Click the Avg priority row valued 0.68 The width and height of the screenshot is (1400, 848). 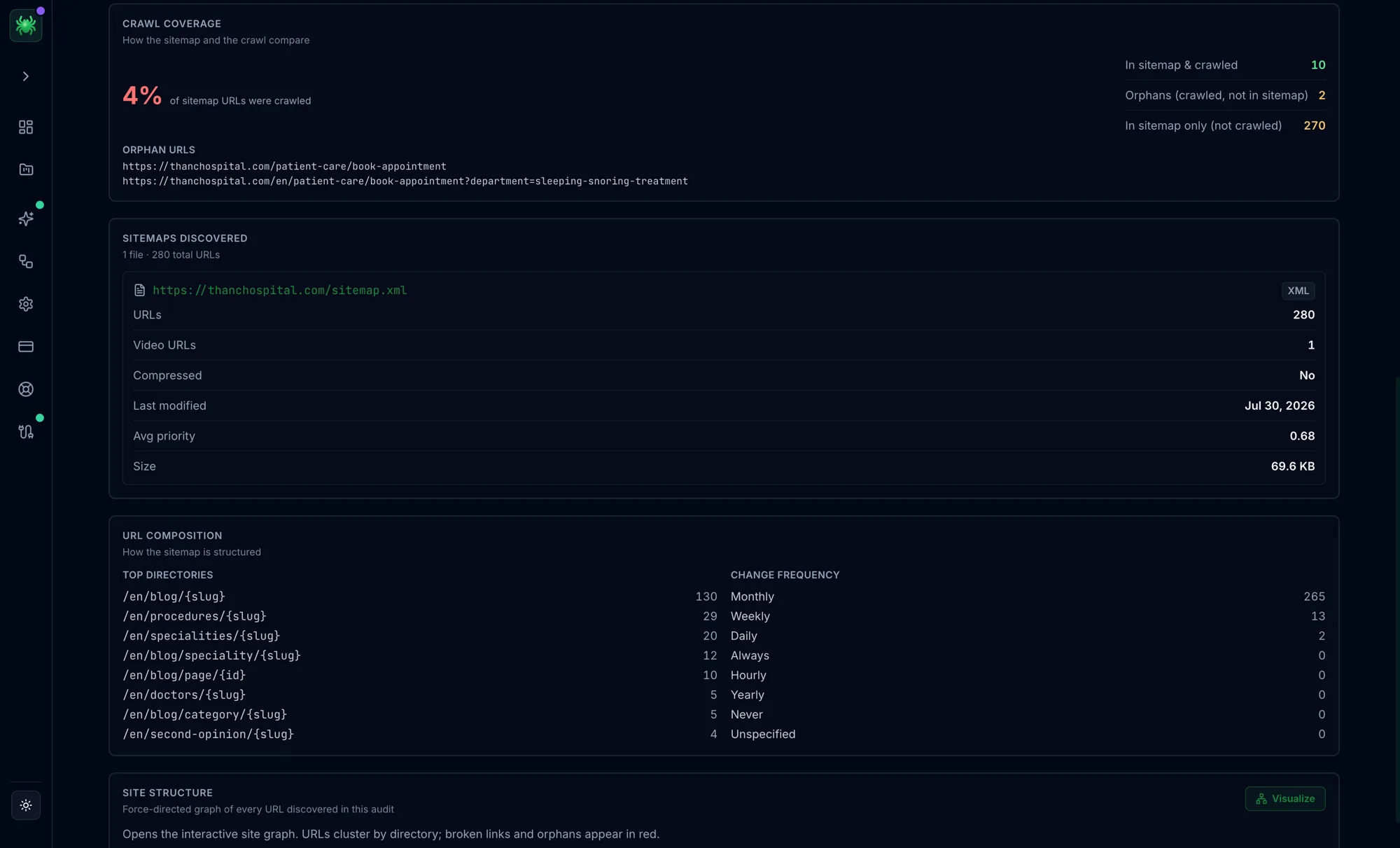pyautogui.click(x=724, y=436)
